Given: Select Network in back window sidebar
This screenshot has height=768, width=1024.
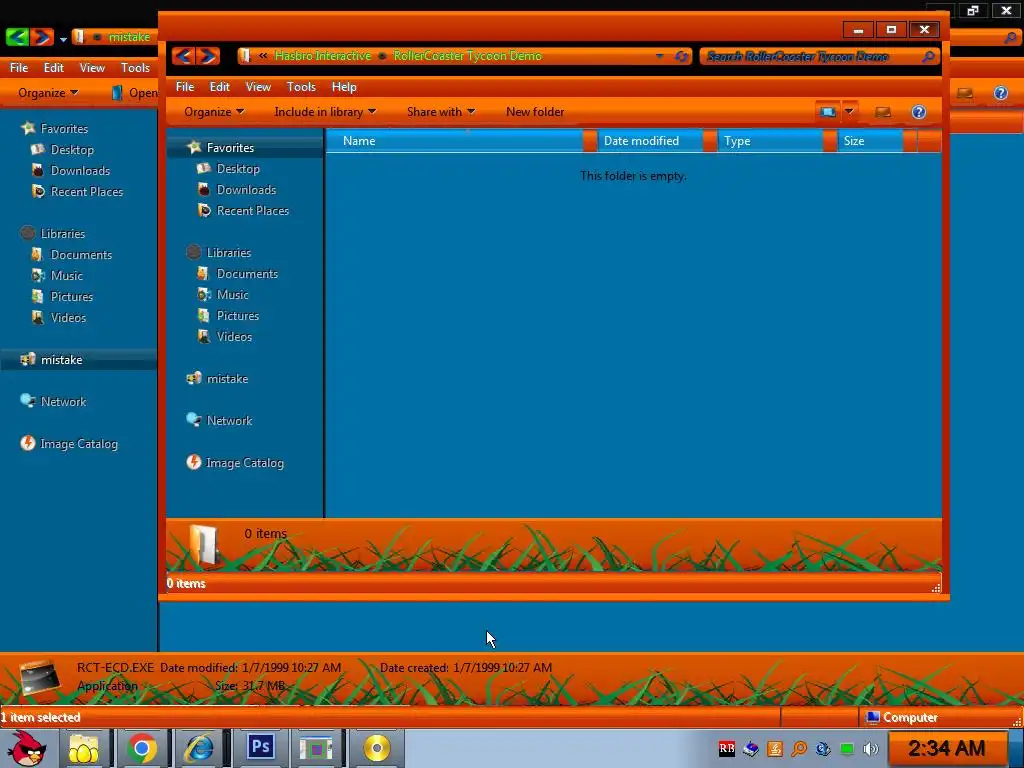Looking at the screenshot, I should (x=63, y=402).
